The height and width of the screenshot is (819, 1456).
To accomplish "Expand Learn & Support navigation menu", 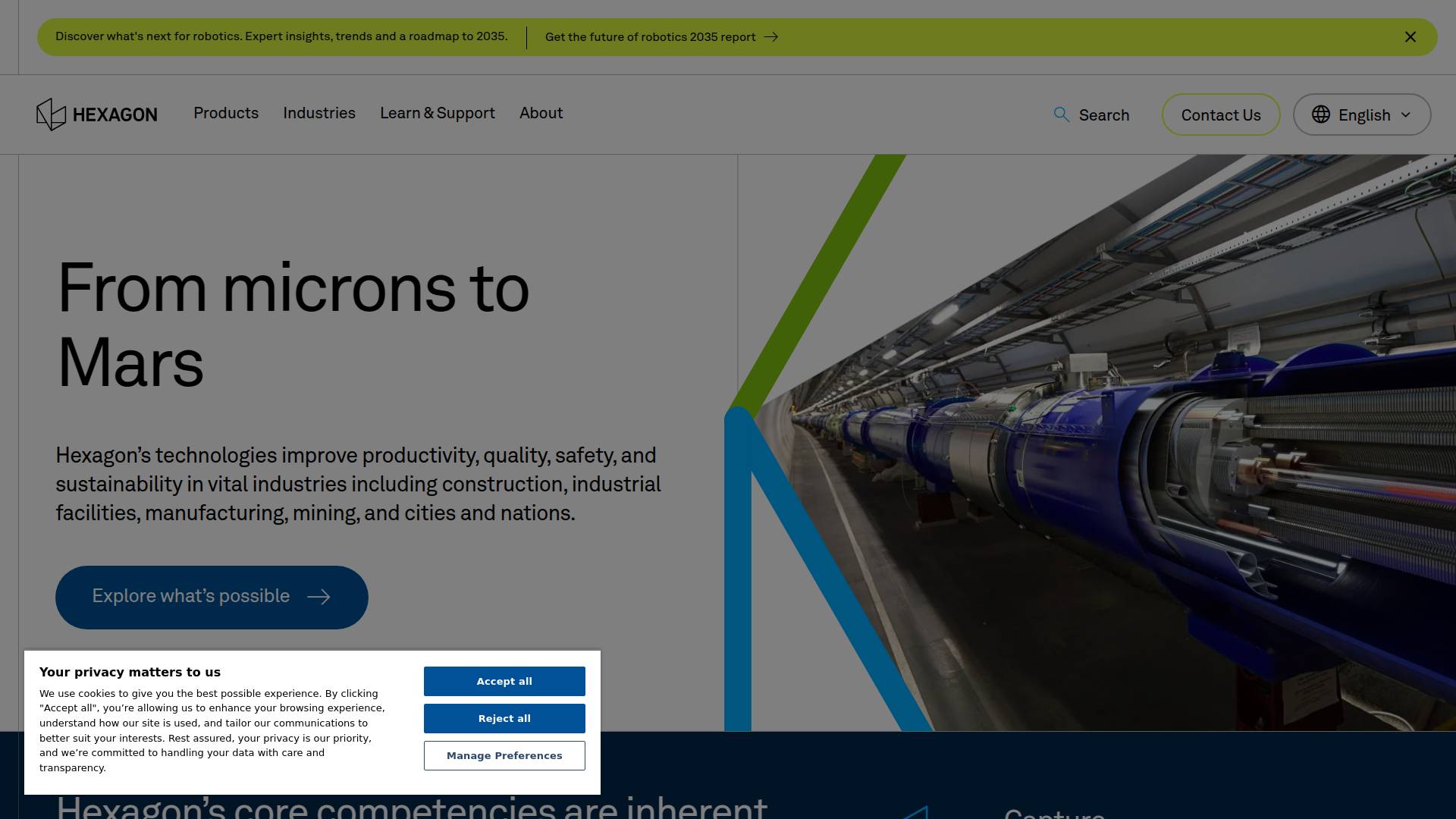I will coord(438,113).
